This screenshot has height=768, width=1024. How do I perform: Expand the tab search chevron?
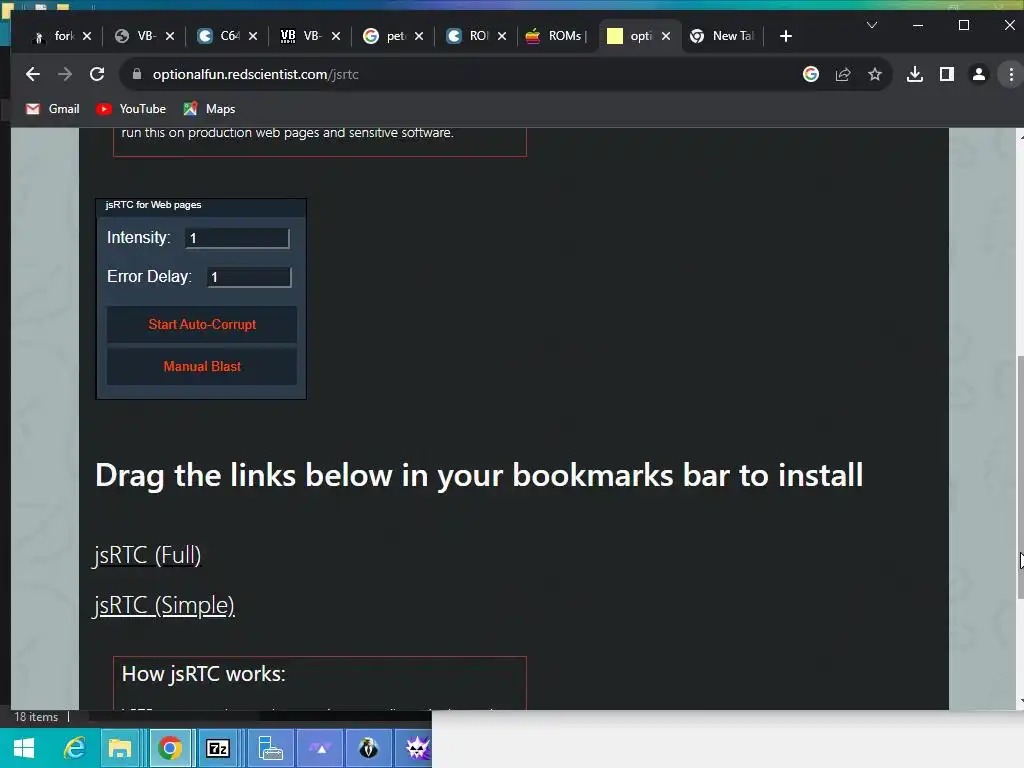pos(871,25)
